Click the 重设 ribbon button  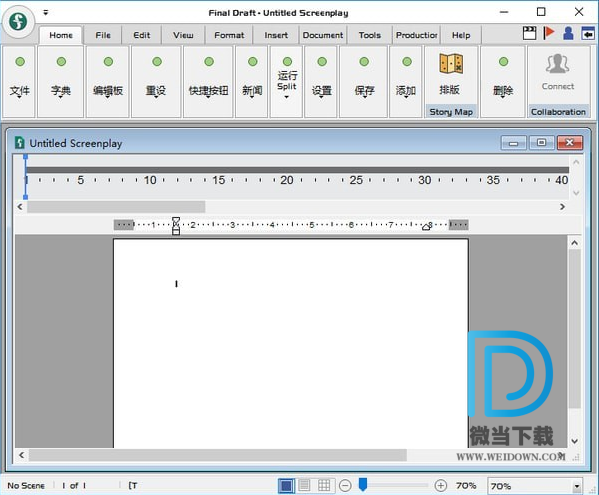point(156,82)
